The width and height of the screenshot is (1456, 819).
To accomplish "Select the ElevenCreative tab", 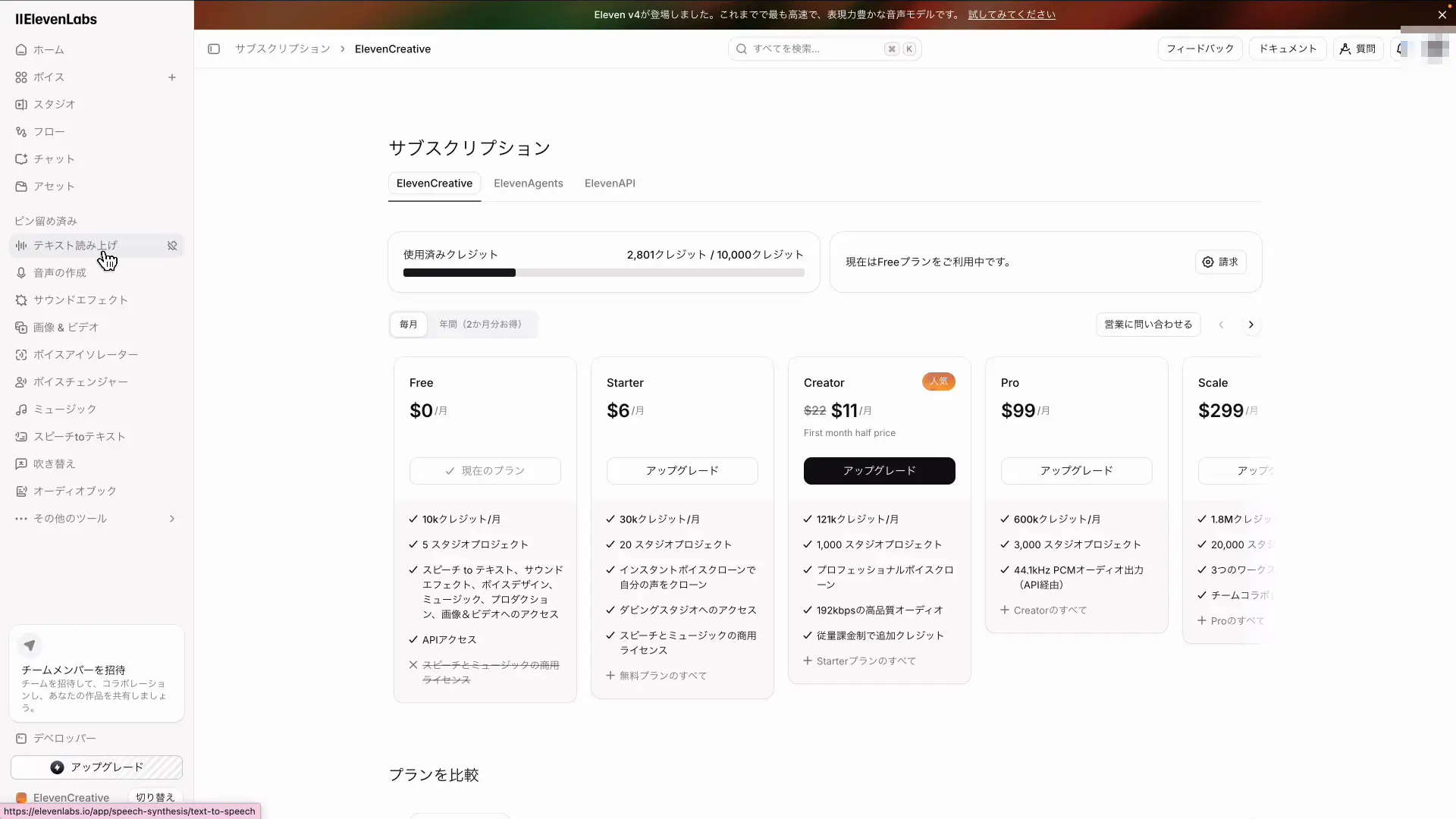I will tap(435, 184).
